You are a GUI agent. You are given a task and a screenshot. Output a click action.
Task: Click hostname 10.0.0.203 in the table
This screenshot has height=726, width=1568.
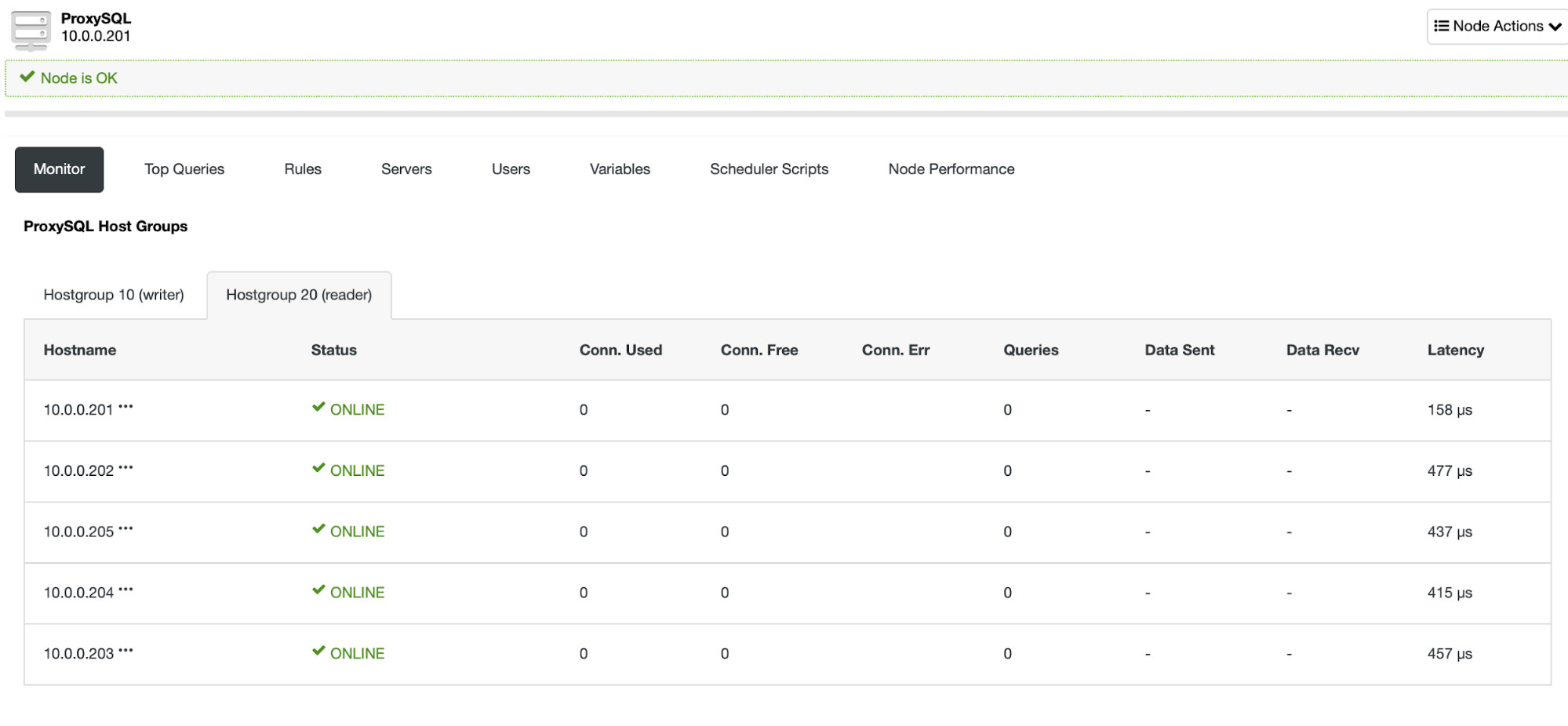click(78, 654)
